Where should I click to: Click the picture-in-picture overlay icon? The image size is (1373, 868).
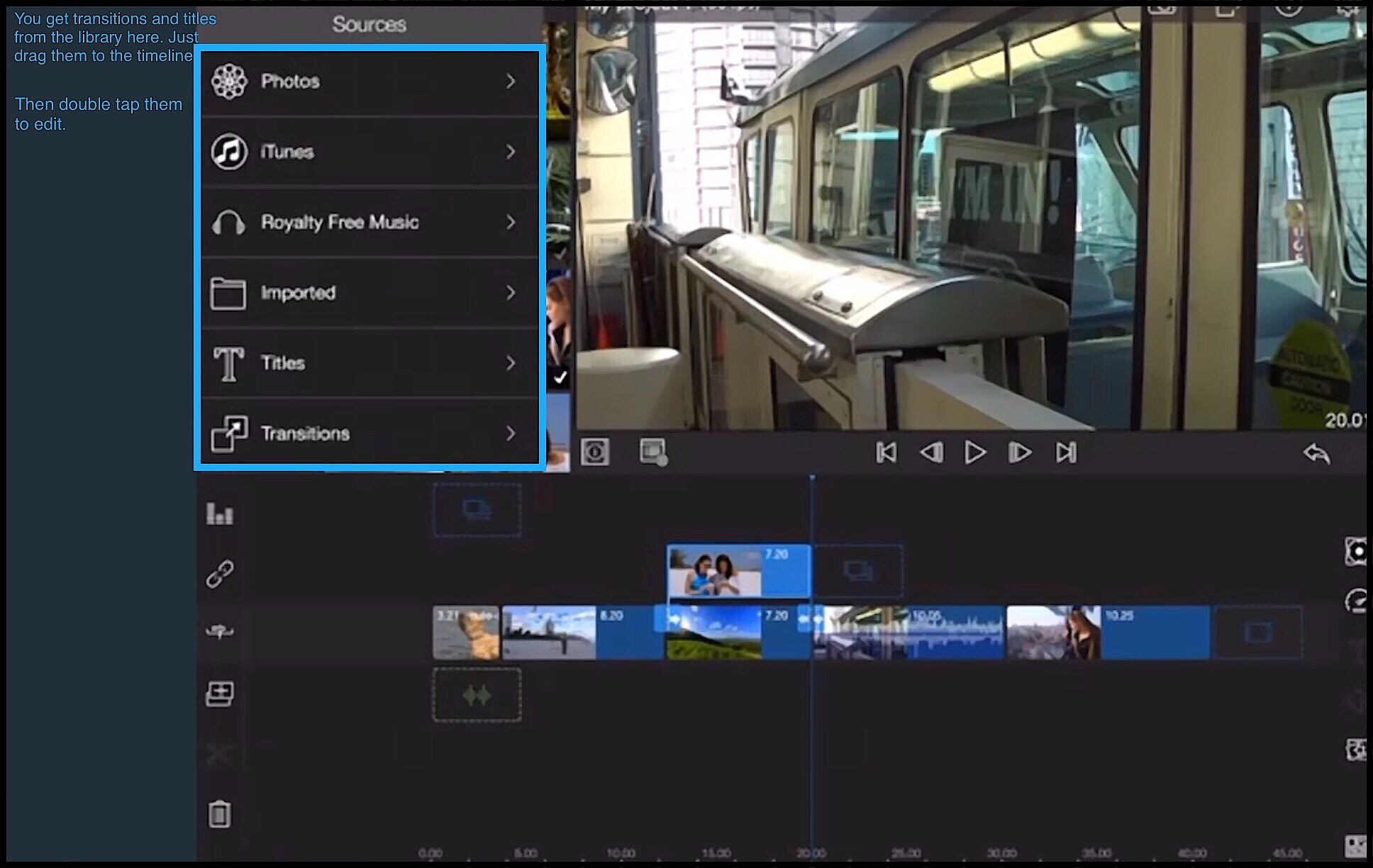(652, 452)
